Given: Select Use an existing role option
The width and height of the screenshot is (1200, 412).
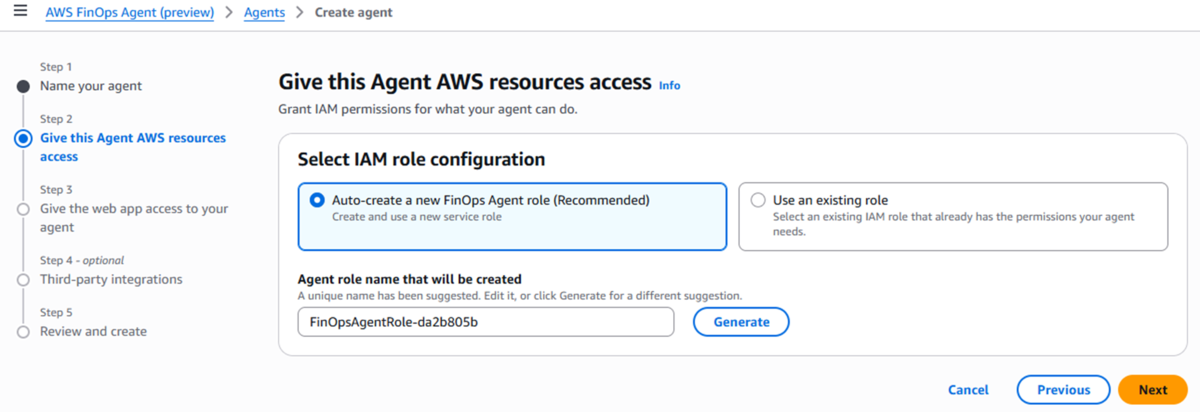Looking at the screenshot, I should point(953,216).
